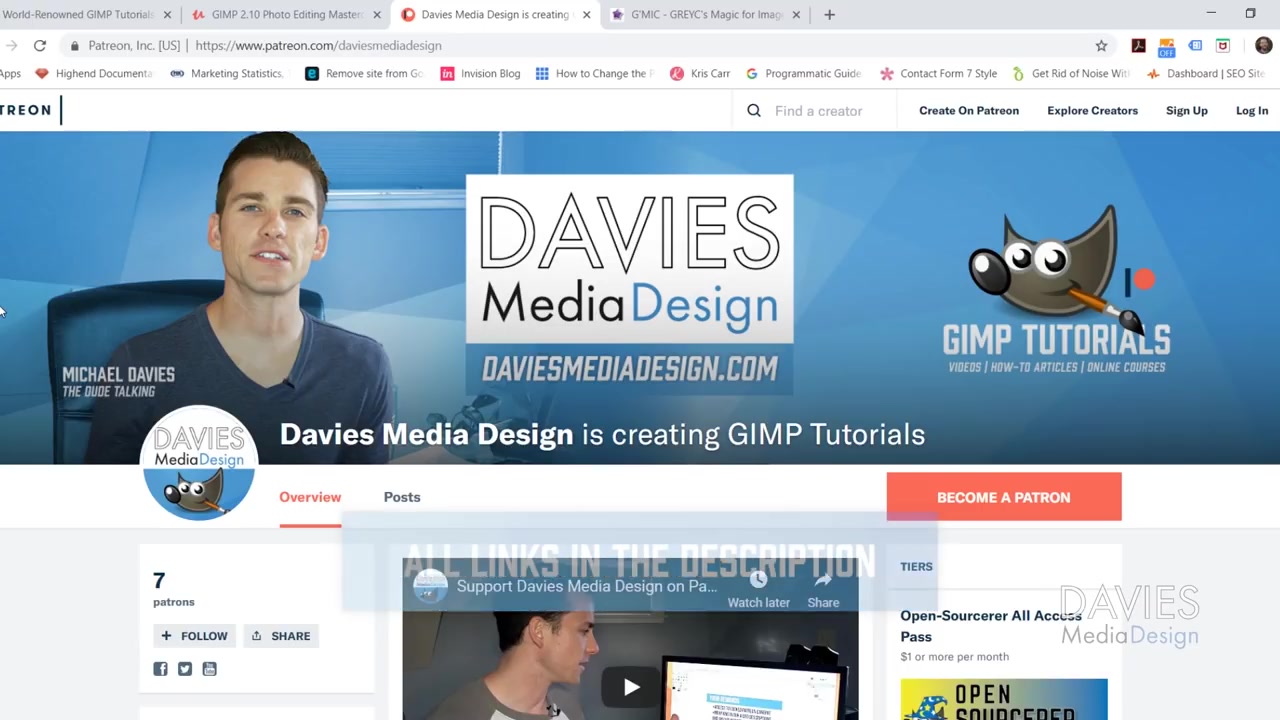The height and width of the screenshot is (720, 1280).
Task: Click Log In in the header
Action: click(x=1251, y=110)
